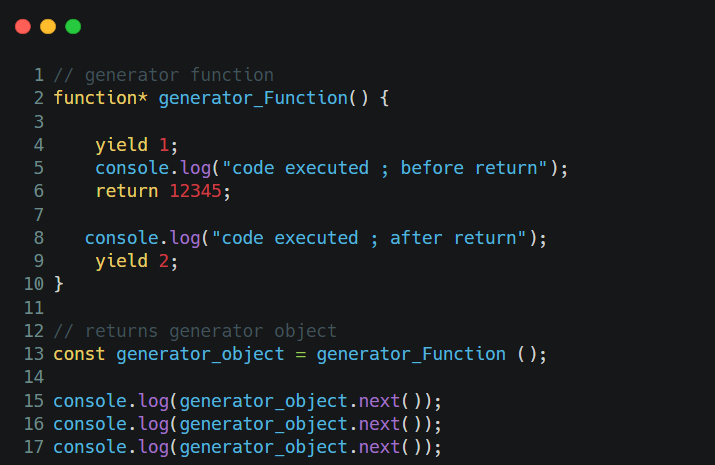Click the red close window dot
This screenshot has height=465, width=715.
[23, 26]
